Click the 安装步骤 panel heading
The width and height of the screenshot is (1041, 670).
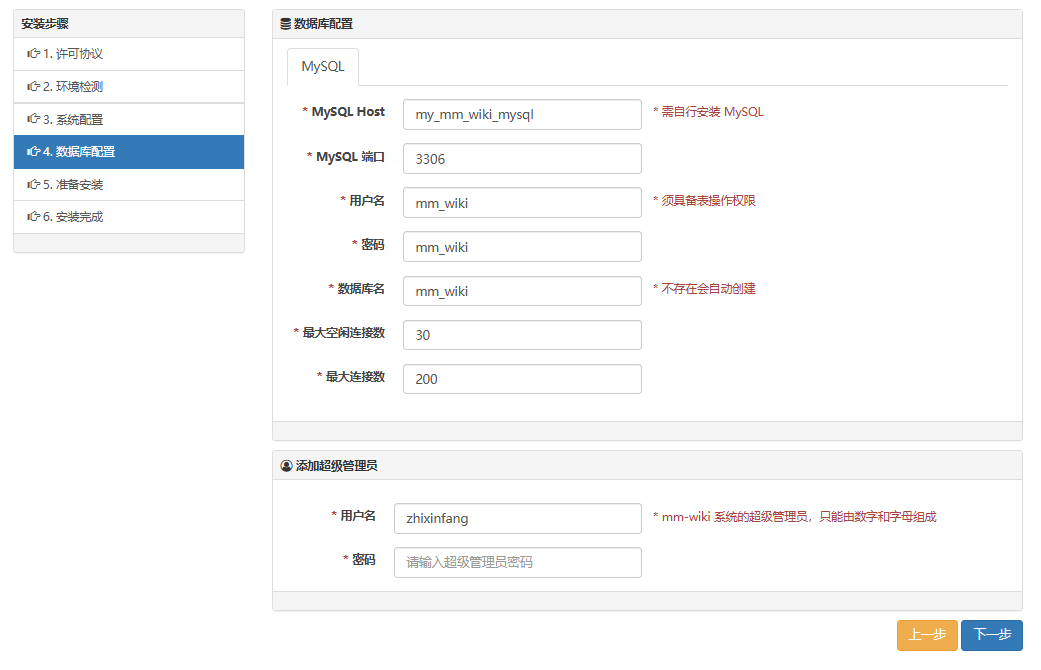pos(45,24)
